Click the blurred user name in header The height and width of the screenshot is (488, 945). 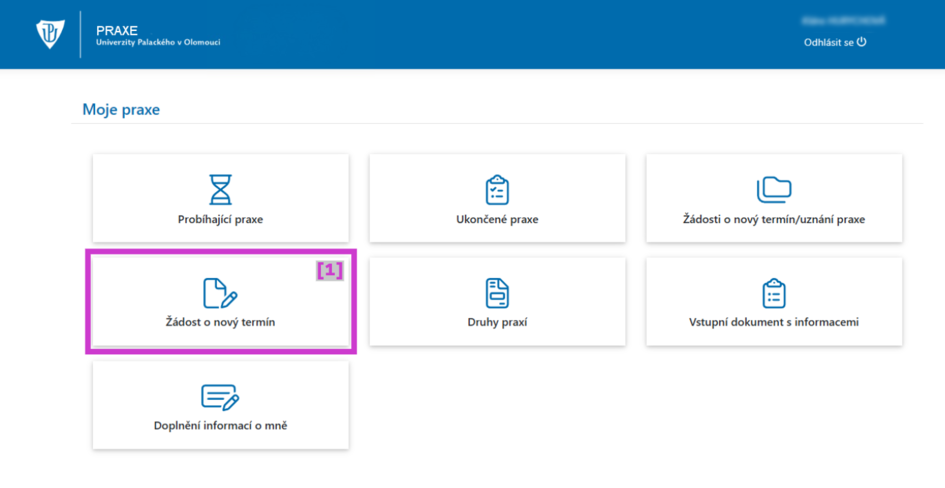[x=834, y=20]
